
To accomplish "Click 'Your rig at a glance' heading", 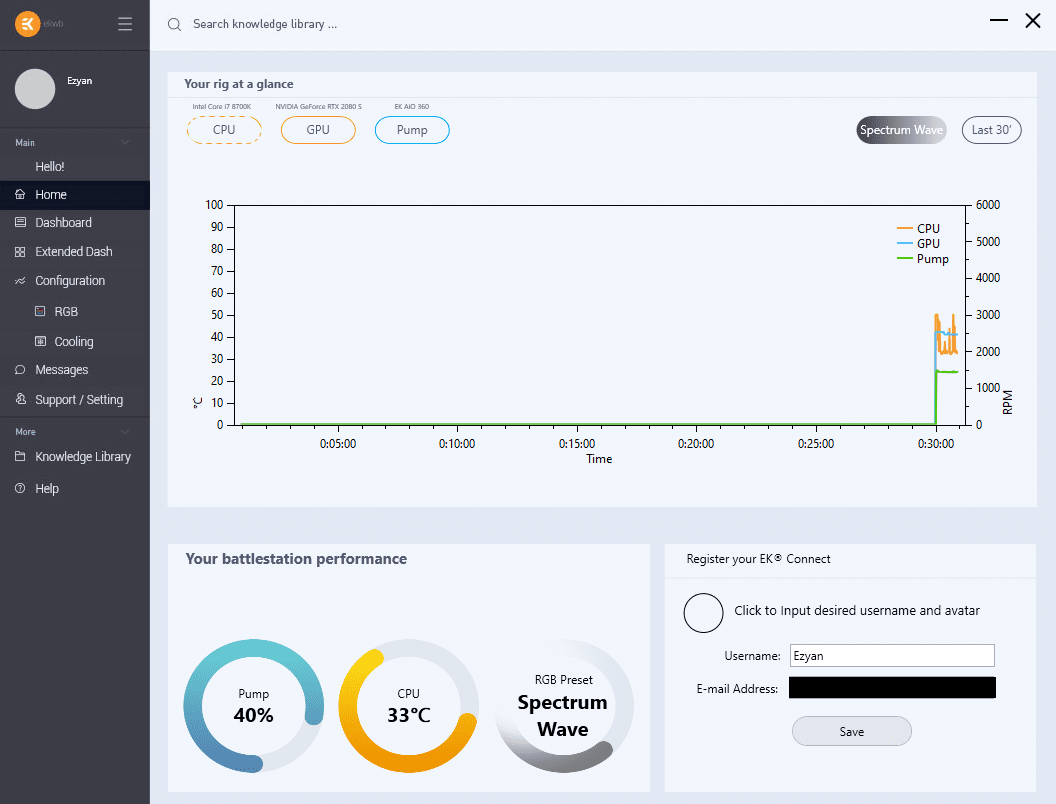I will point(238,84).
